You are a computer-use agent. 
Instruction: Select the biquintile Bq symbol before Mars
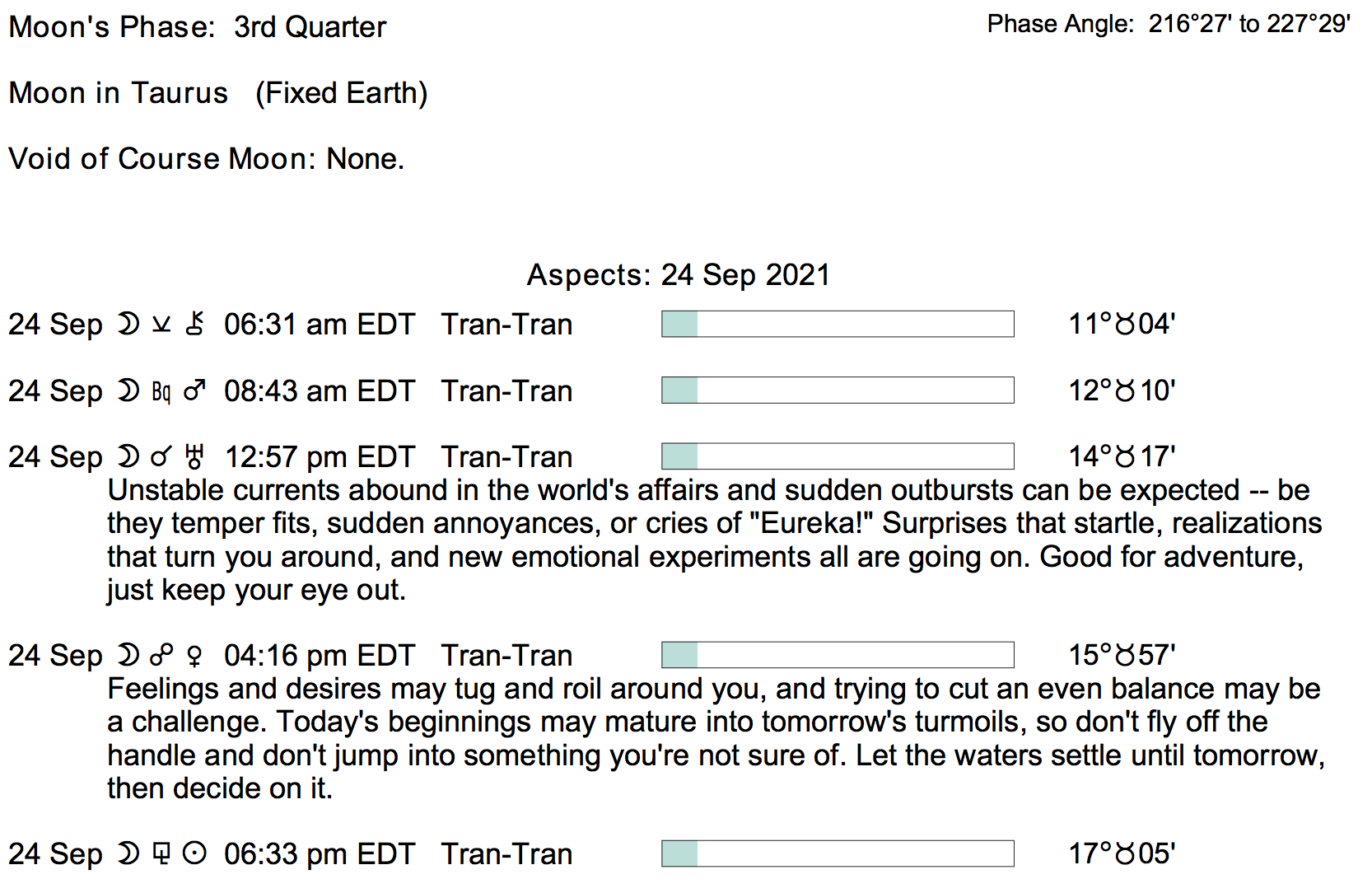(x=161, y=391)
